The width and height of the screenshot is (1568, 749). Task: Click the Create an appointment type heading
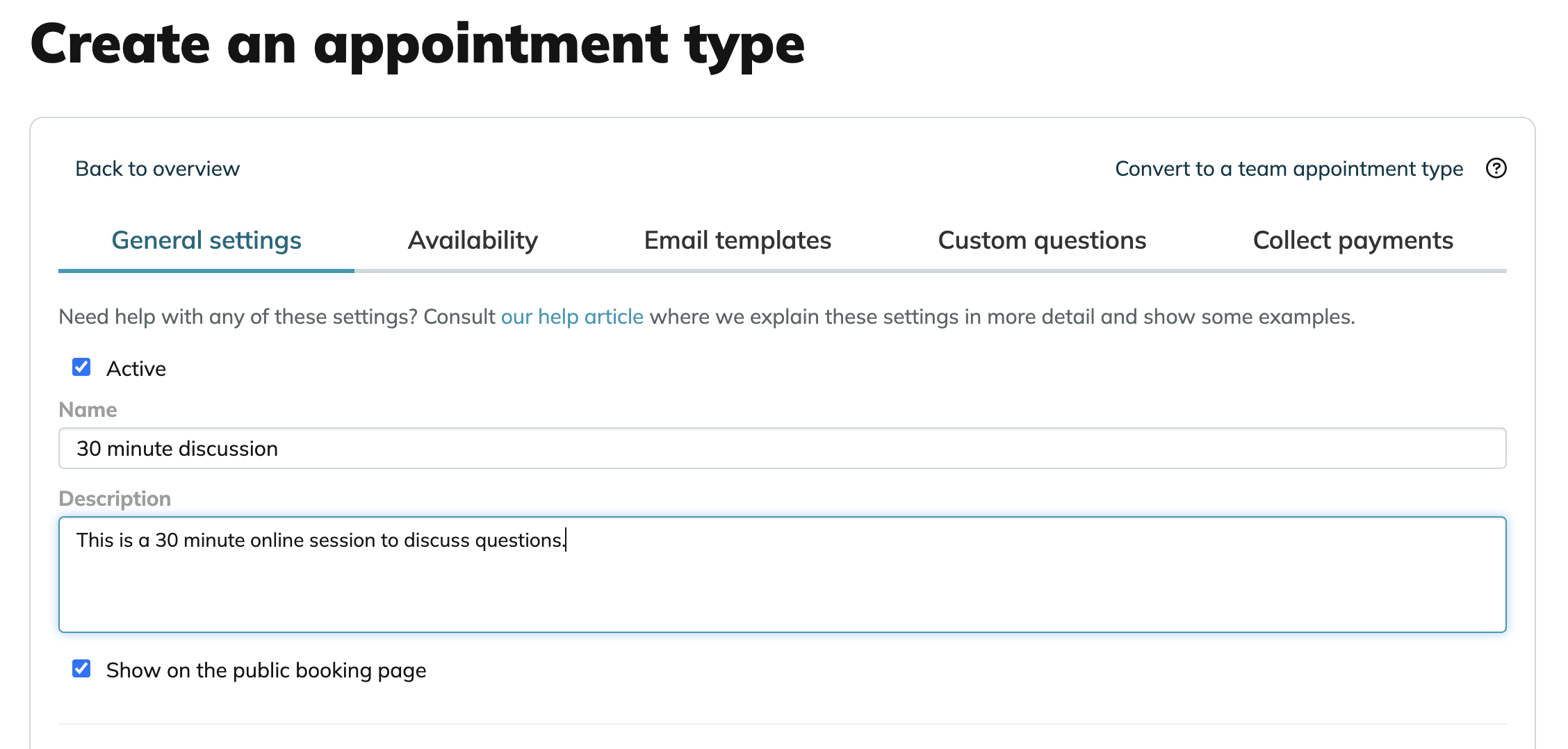click(417, 46)
